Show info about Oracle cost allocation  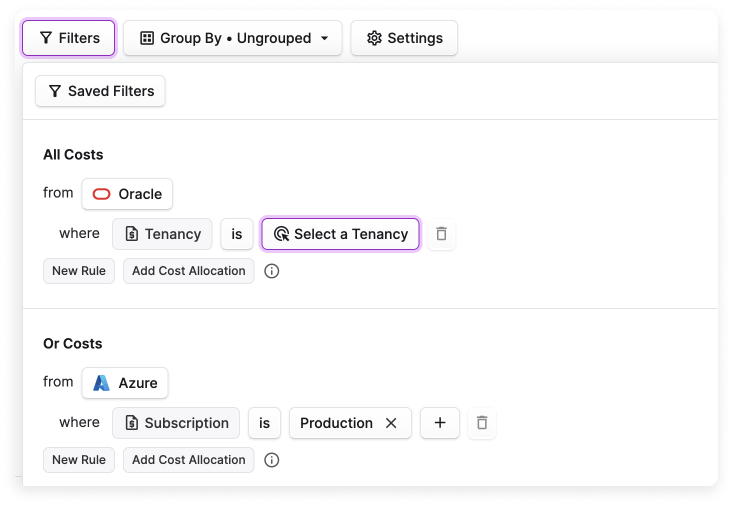pos(272,271)
